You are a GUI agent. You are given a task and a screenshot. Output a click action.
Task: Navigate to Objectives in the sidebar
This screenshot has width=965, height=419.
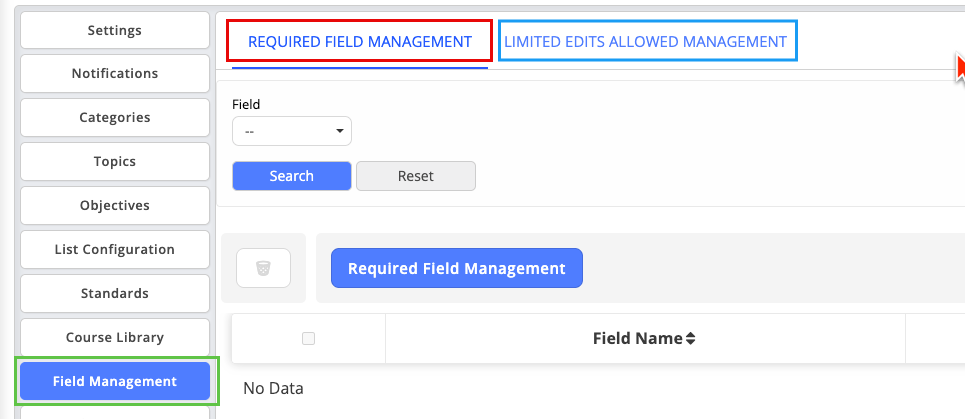pyautogui.click(x=115, y=206)
